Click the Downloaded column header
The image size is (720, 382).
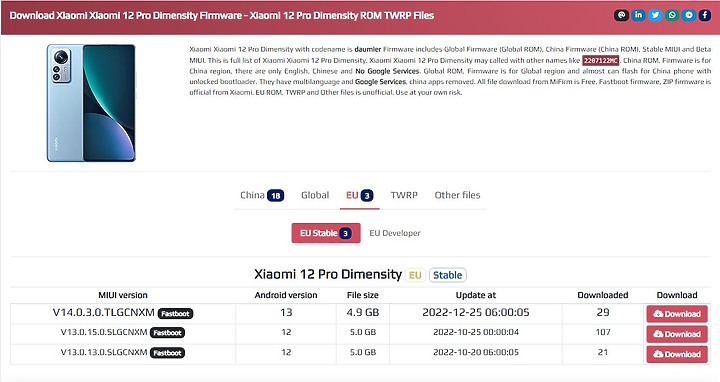click(x=603, y=295)
